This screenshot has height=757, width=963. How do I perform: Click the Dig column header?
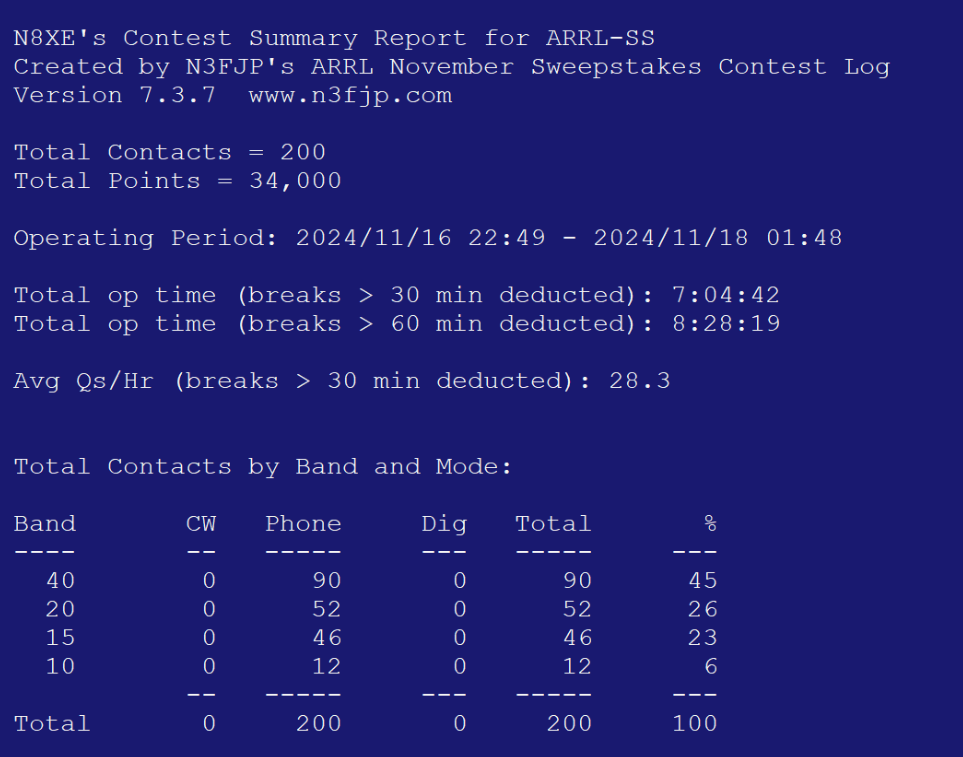coord(444,524)
